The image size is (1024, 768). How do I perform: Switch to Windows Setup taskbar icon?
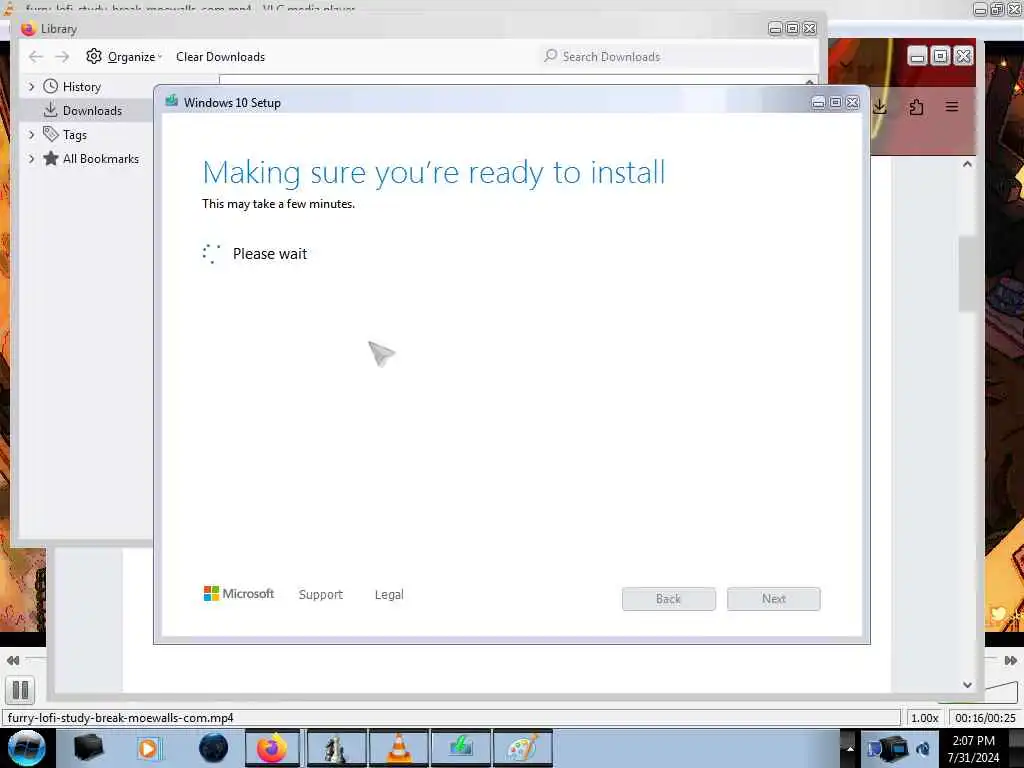coord(460,748)
